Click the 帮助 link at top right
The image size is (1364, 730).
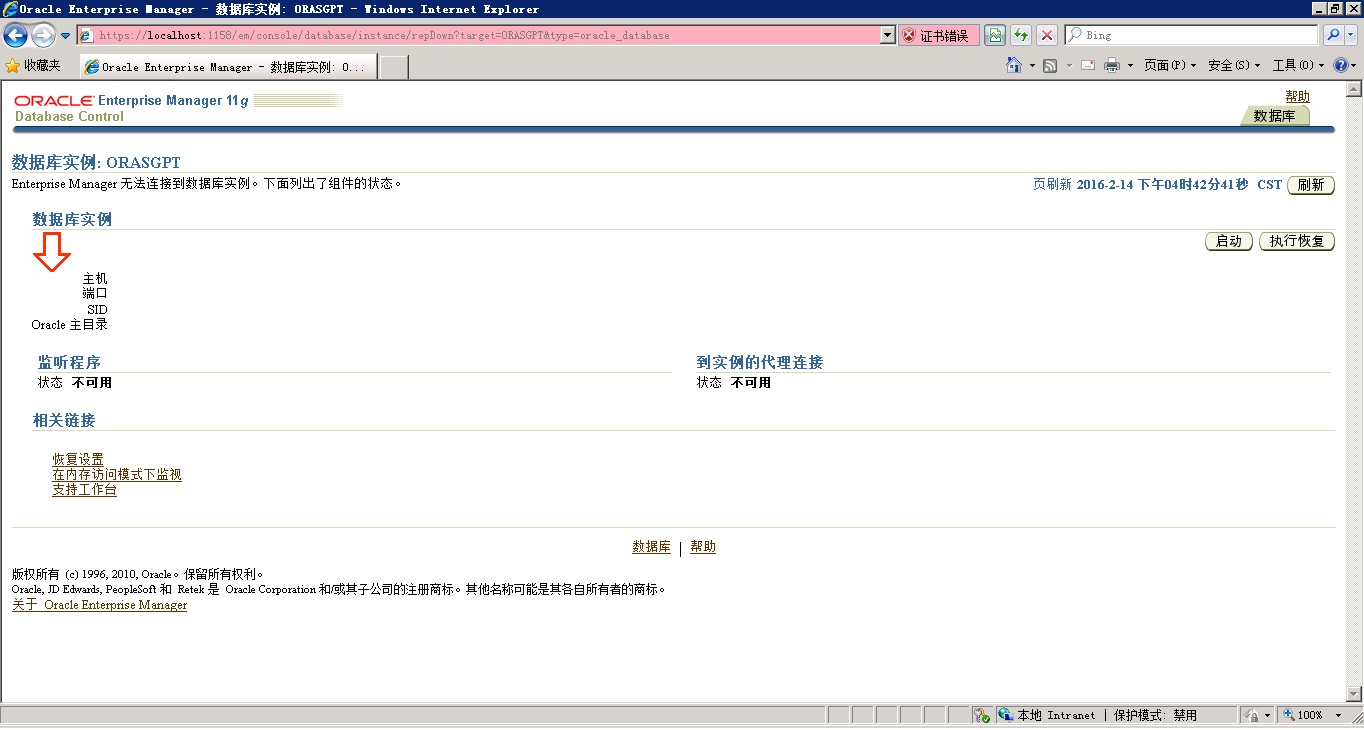coord(1297,96)
